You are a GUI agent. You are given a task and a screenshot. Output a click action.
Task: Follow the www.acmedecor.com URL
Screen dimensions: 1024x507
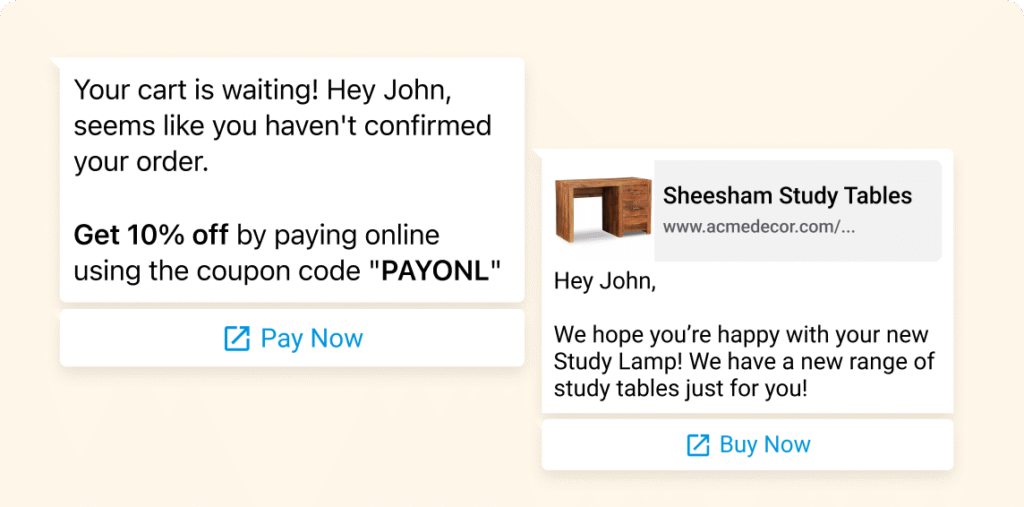pos(759,227)
